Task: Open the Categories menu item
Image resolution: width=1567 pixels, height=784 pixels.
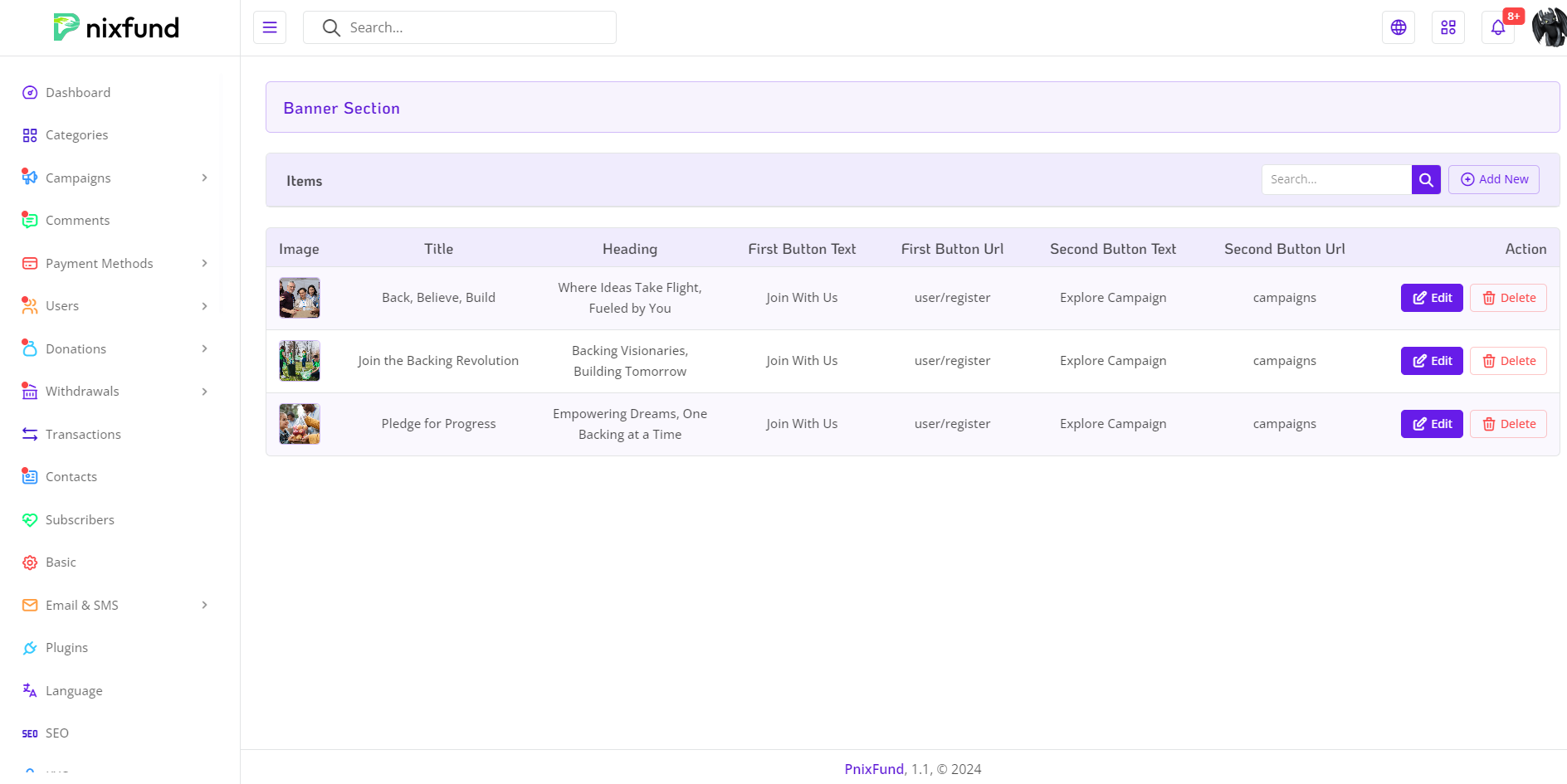Action: tap(76, 135)
